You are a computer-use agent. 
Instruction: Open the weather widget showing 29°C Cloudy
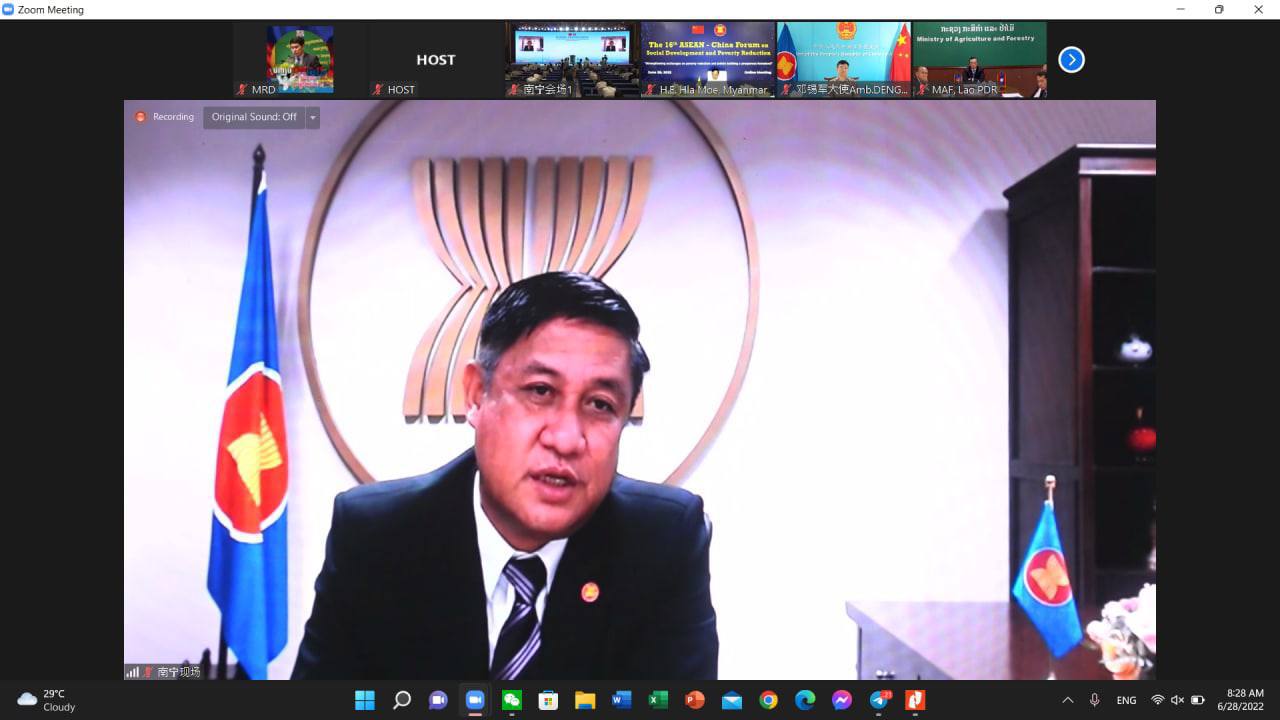click(x=47, y=700)
